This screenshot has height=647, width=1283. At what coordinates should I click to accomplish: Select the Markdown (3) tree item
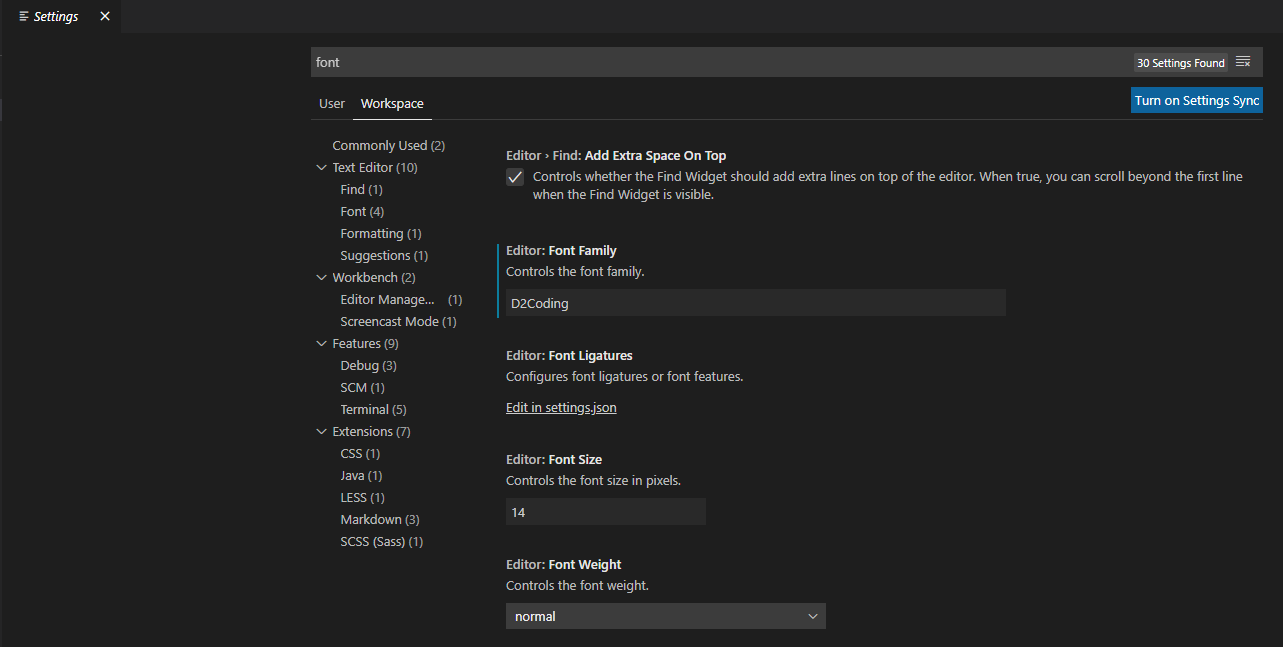(380, 519)
